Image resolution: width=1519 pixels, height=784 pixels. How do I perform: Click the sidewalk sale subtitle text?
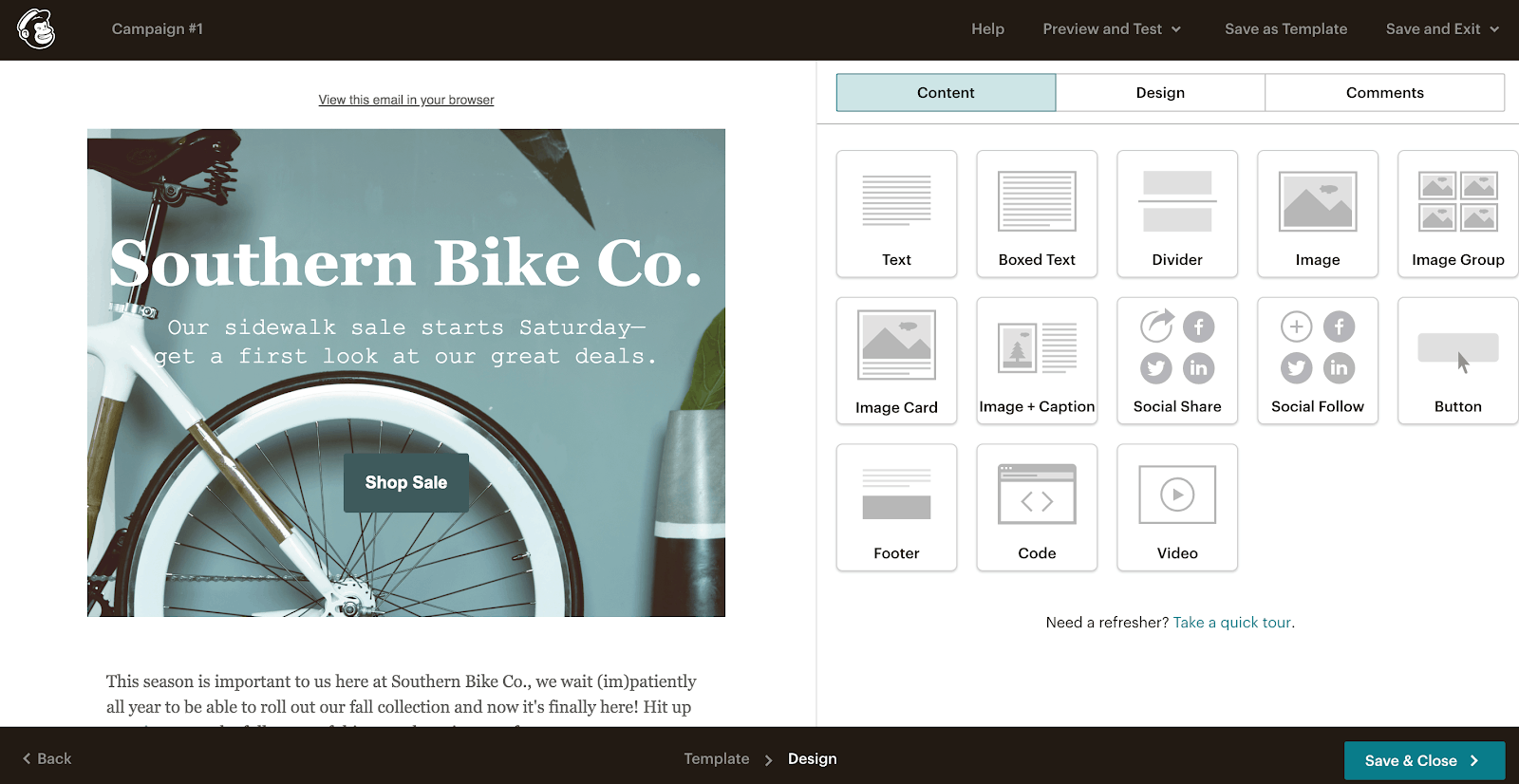(x=406, y=342)
